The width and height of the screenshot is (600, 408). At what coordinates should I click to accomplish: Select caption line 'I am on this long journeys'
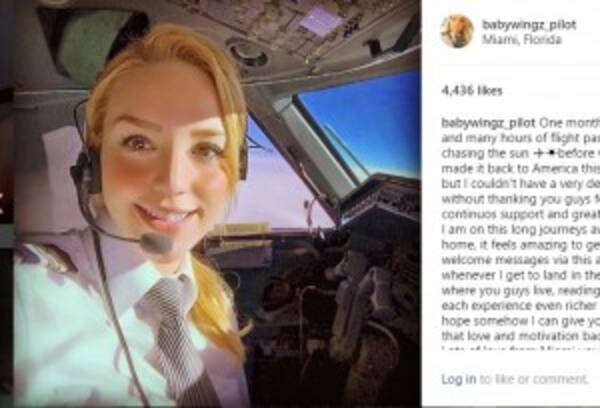(x=521, y=229)
